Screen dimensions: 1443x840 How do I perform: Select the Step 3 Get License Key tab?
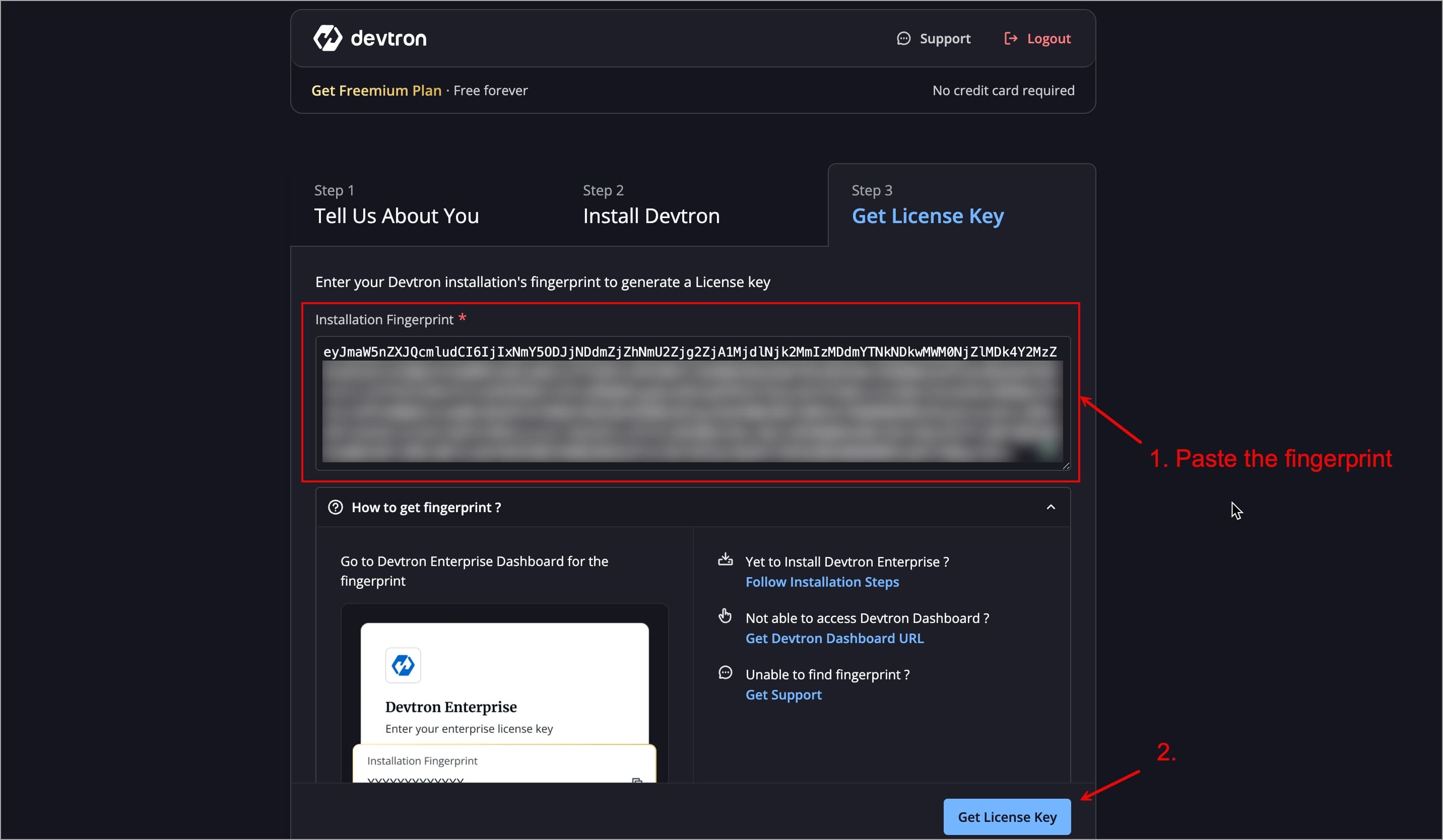tap(927, 205)
